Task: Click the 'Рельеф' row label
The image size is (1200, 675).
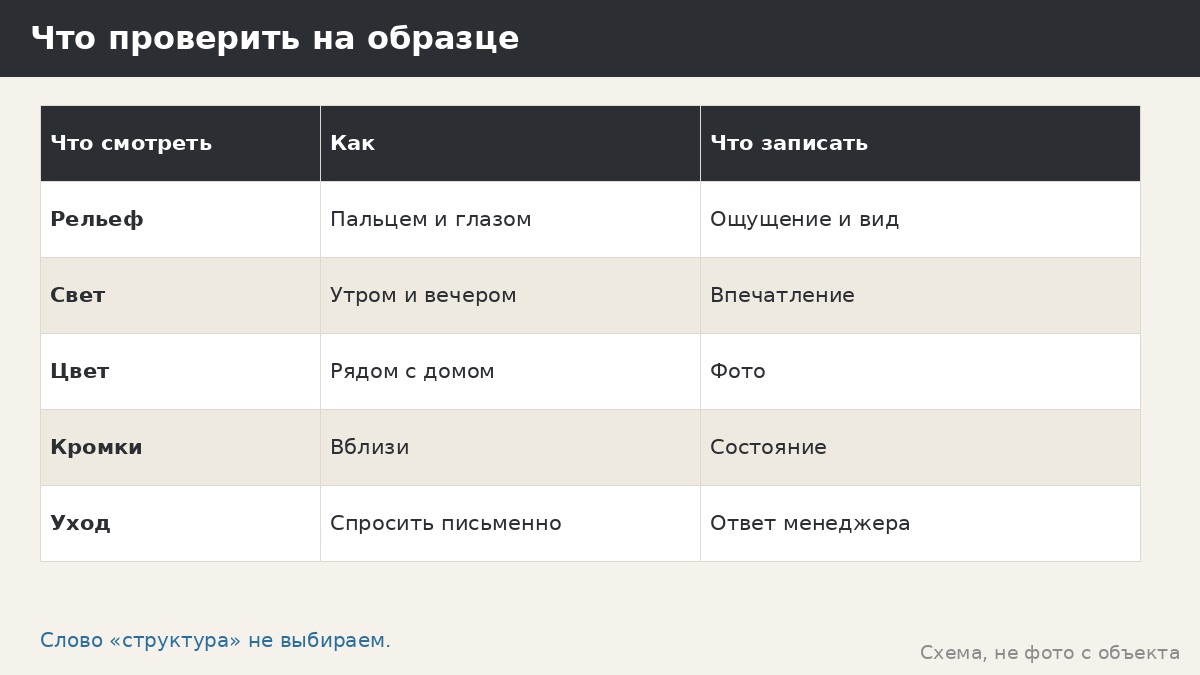Action: click(180, 219)
